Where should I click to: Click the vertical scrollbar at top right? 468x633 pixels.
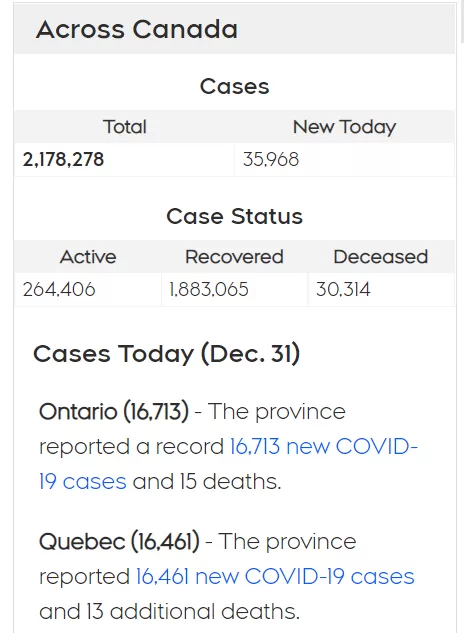coord(464,20)
